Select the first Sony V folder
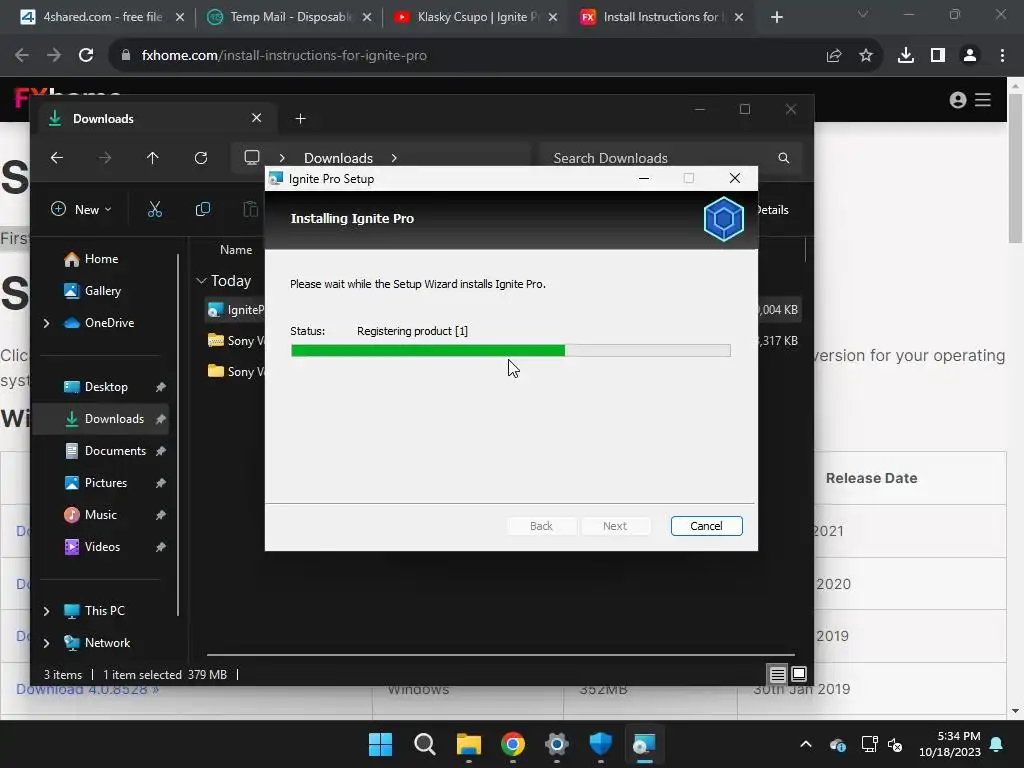The height and width of the screenshot is (768, 1024). coord(236,340)
